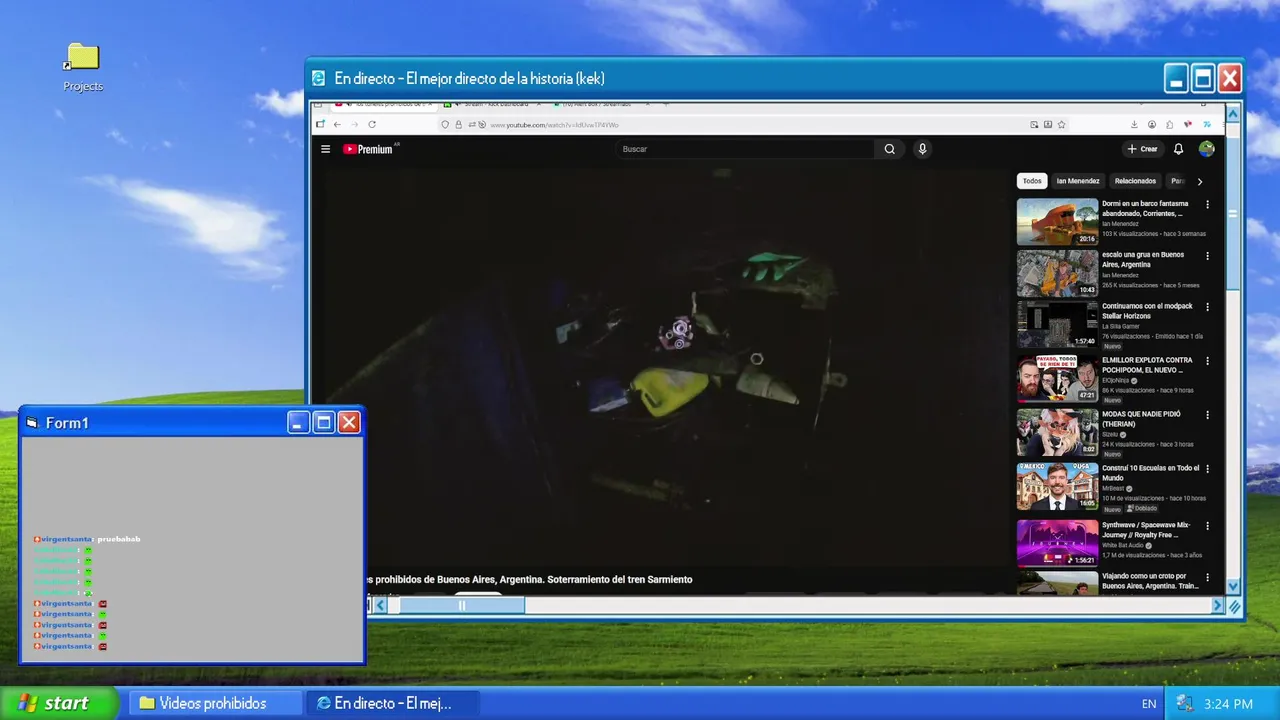Click the Form1 window title icon

click(32, 423)
